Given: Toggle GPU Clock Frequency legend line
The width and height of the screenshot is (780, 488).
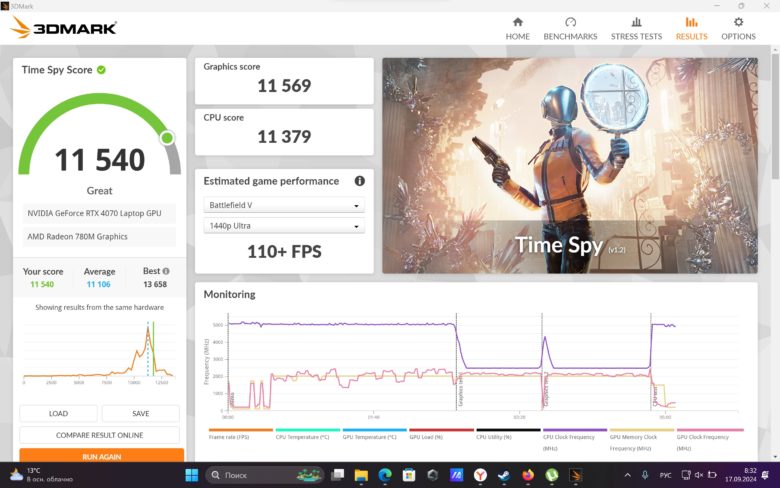Looking at the screenshot, I should (x=709, y=439).
